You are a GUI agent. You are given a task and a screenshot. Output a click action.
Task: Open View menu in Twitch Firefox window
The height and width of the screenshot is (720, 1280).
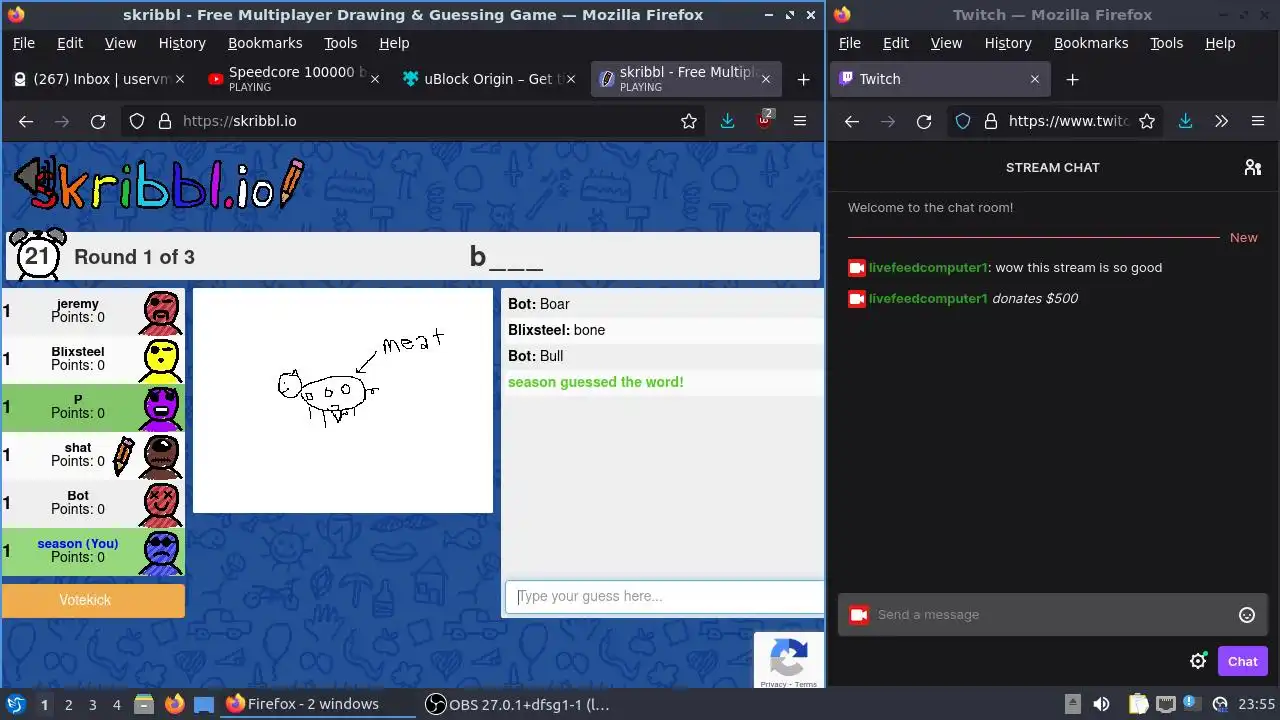[946, 43]
